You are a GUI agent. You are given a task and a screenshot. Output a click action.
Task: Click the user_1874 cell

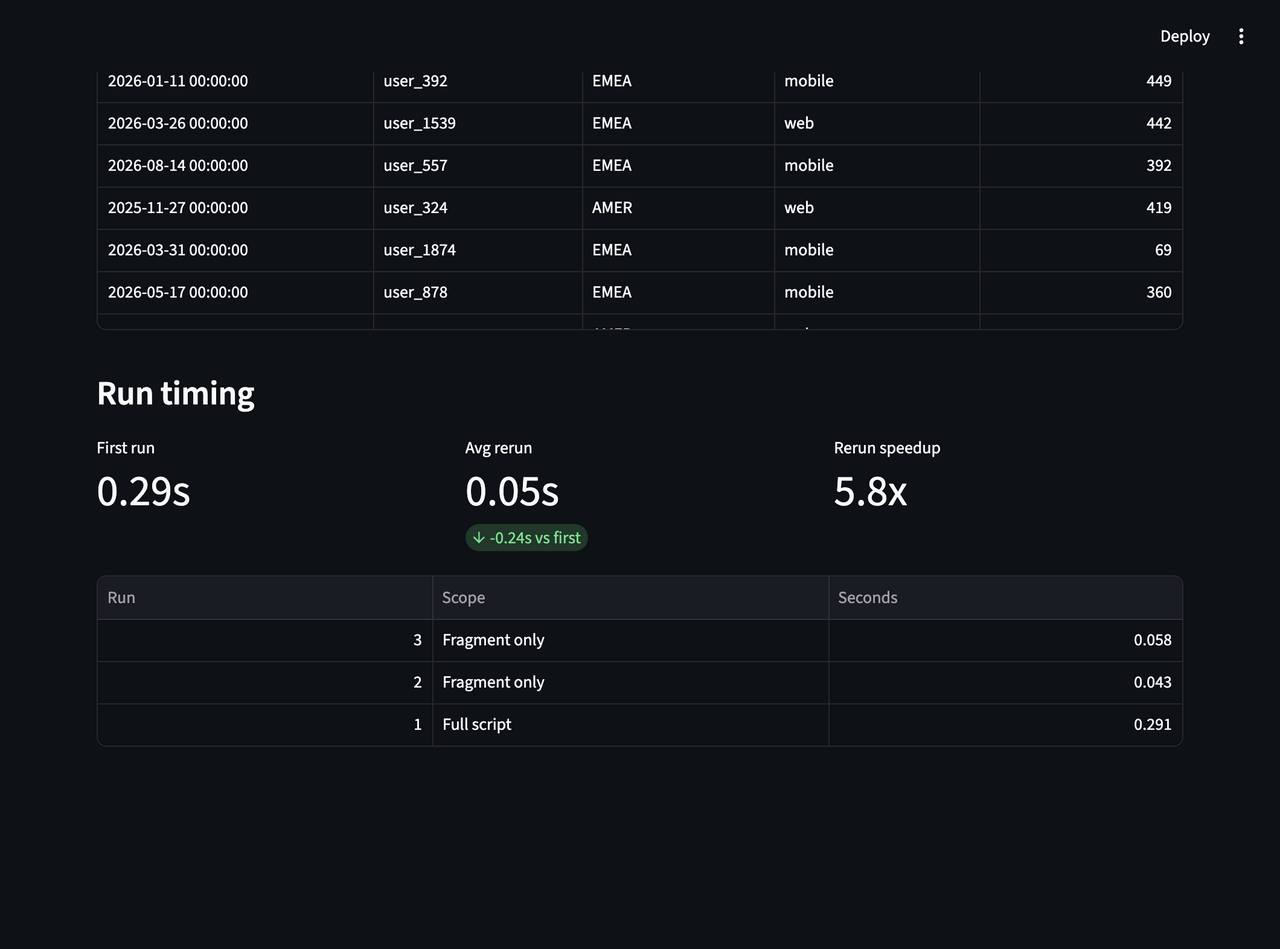click(x=478, y=250)
